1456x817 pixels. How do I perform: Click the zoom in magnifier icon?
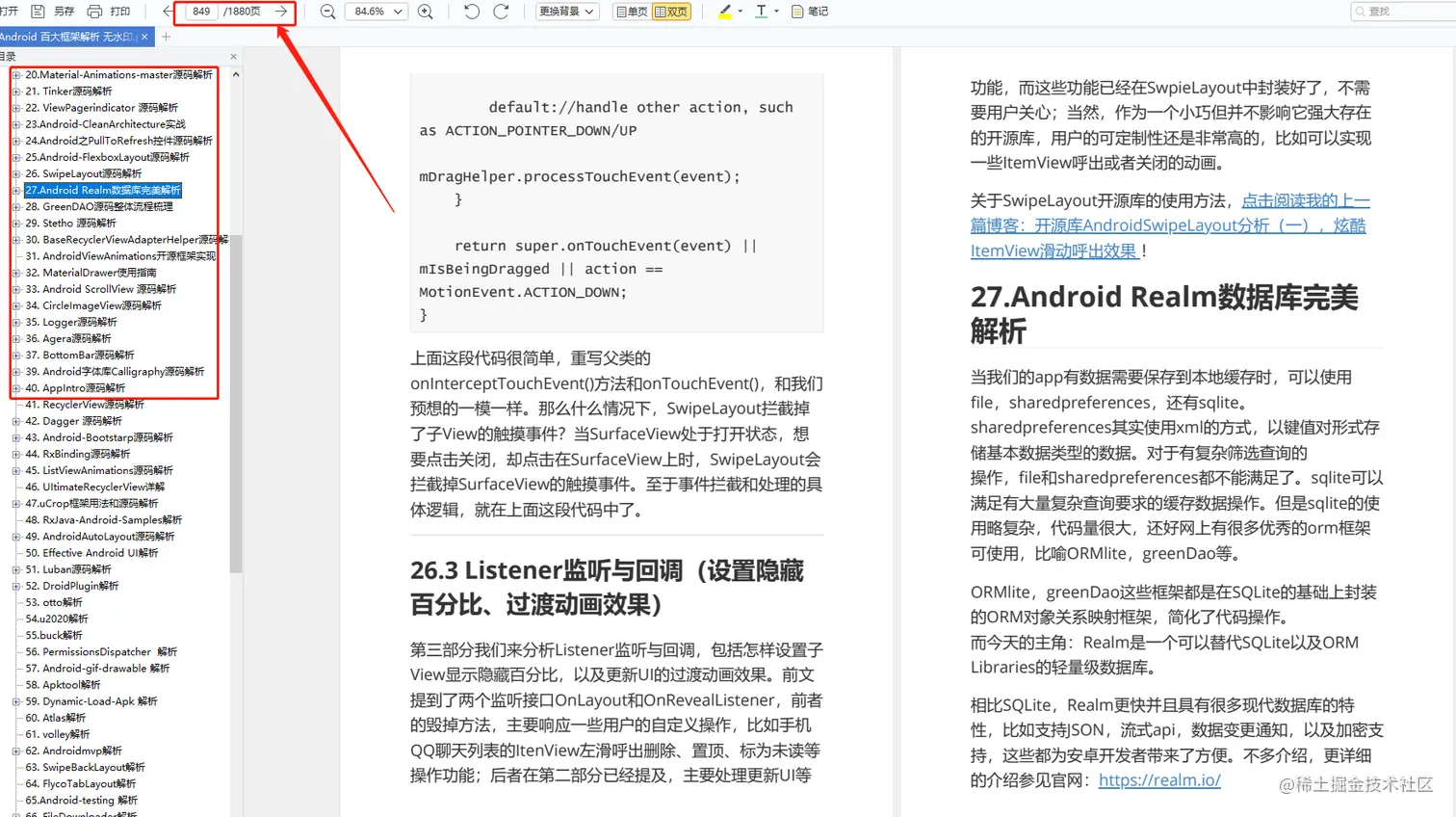[426, 12]
